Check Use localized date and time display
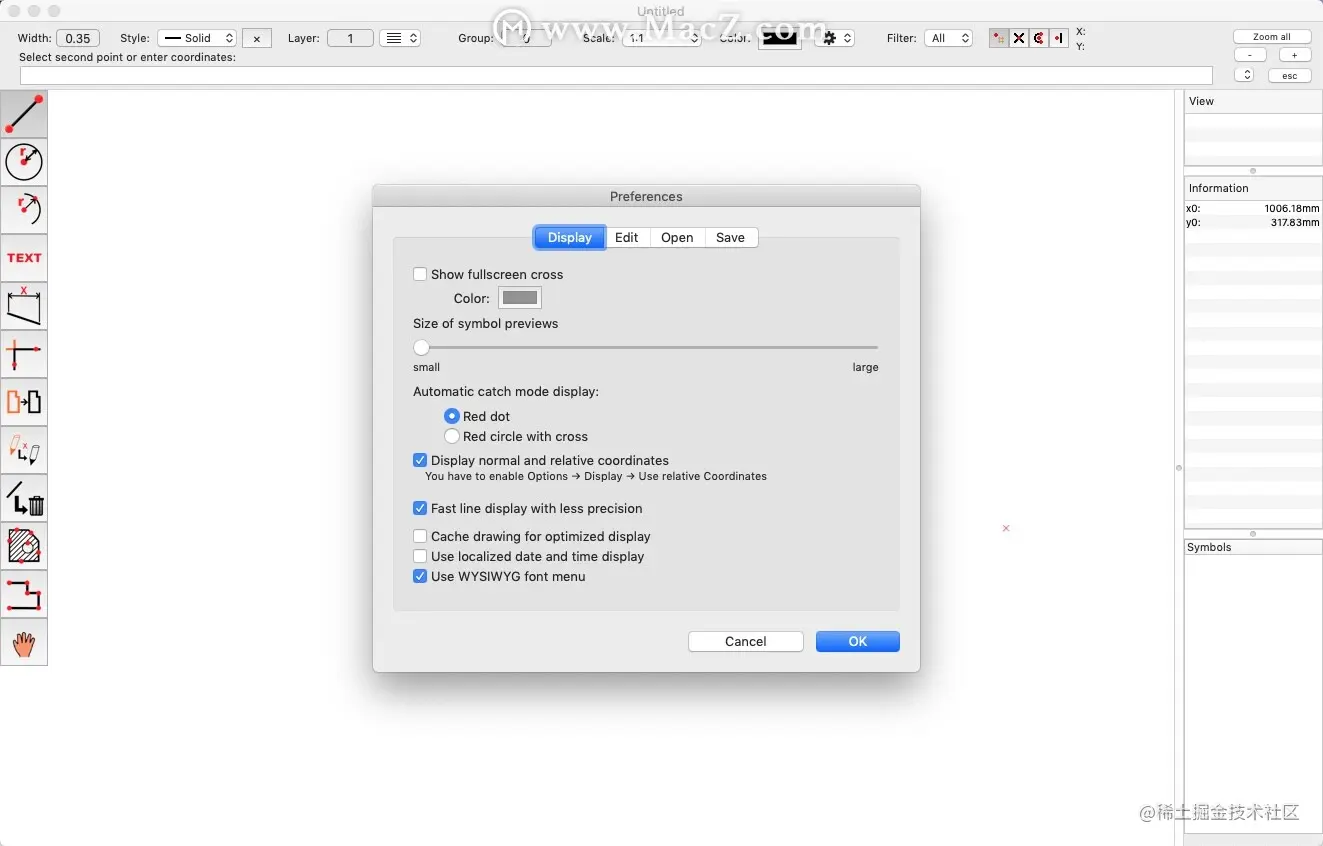The image size is (1323, 846). 420,556
